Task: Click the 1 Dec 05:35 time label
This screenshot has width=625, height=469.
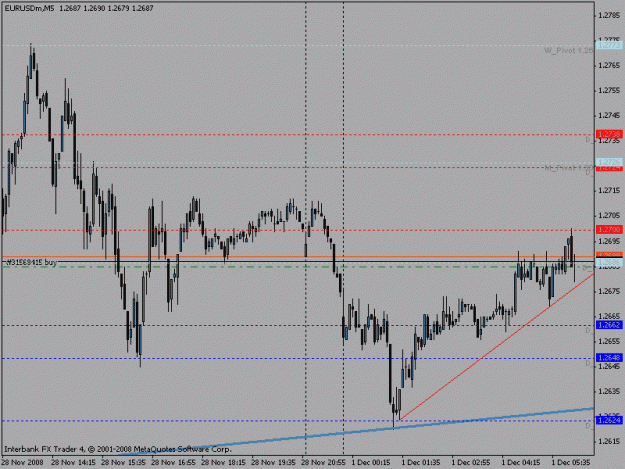Action: point(571,462)
